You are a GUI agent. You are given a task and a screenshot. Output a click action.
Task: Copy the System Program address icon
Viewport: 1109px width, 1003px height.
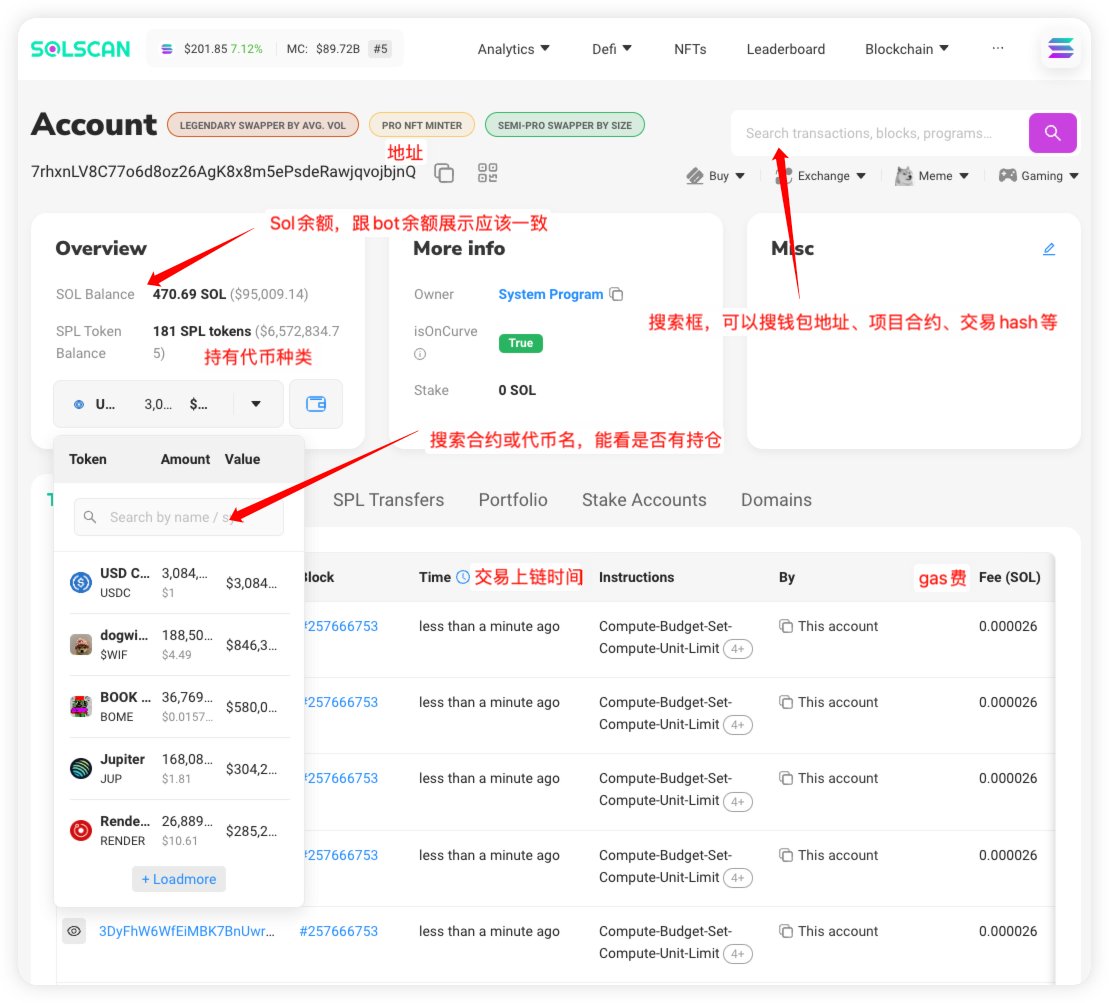tap(617, 294)
